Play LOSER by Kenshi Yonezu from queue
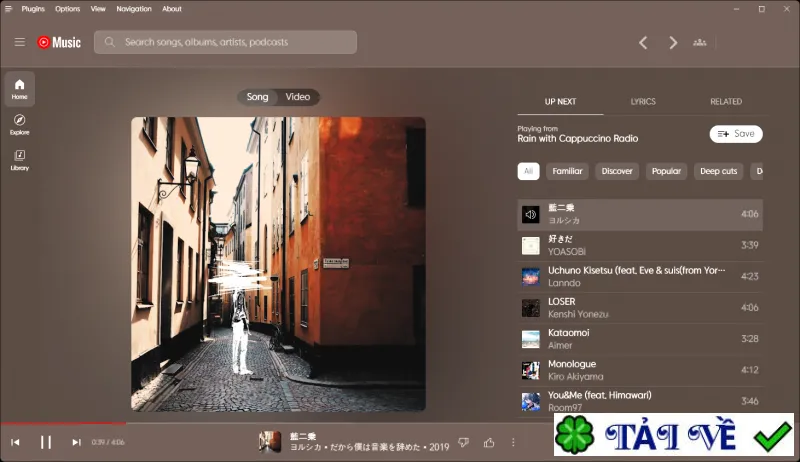 click(640, 308)
